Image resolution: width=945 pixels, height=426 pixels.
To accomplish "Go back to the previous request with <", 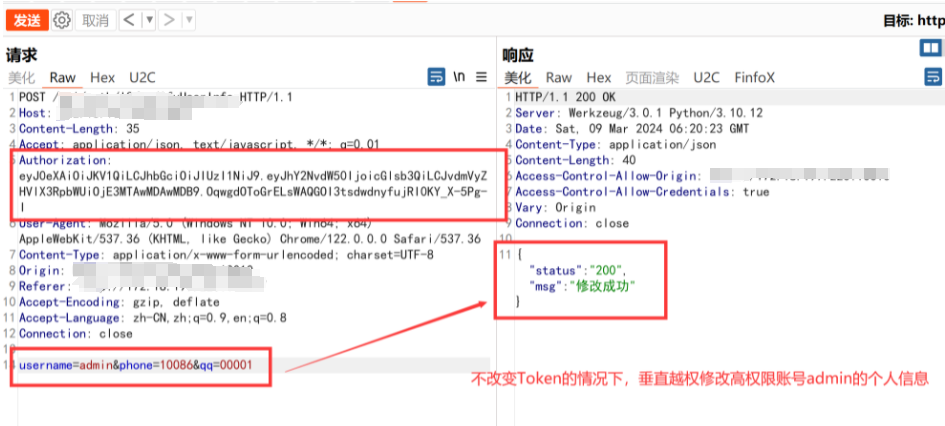I will pos(129,20).
